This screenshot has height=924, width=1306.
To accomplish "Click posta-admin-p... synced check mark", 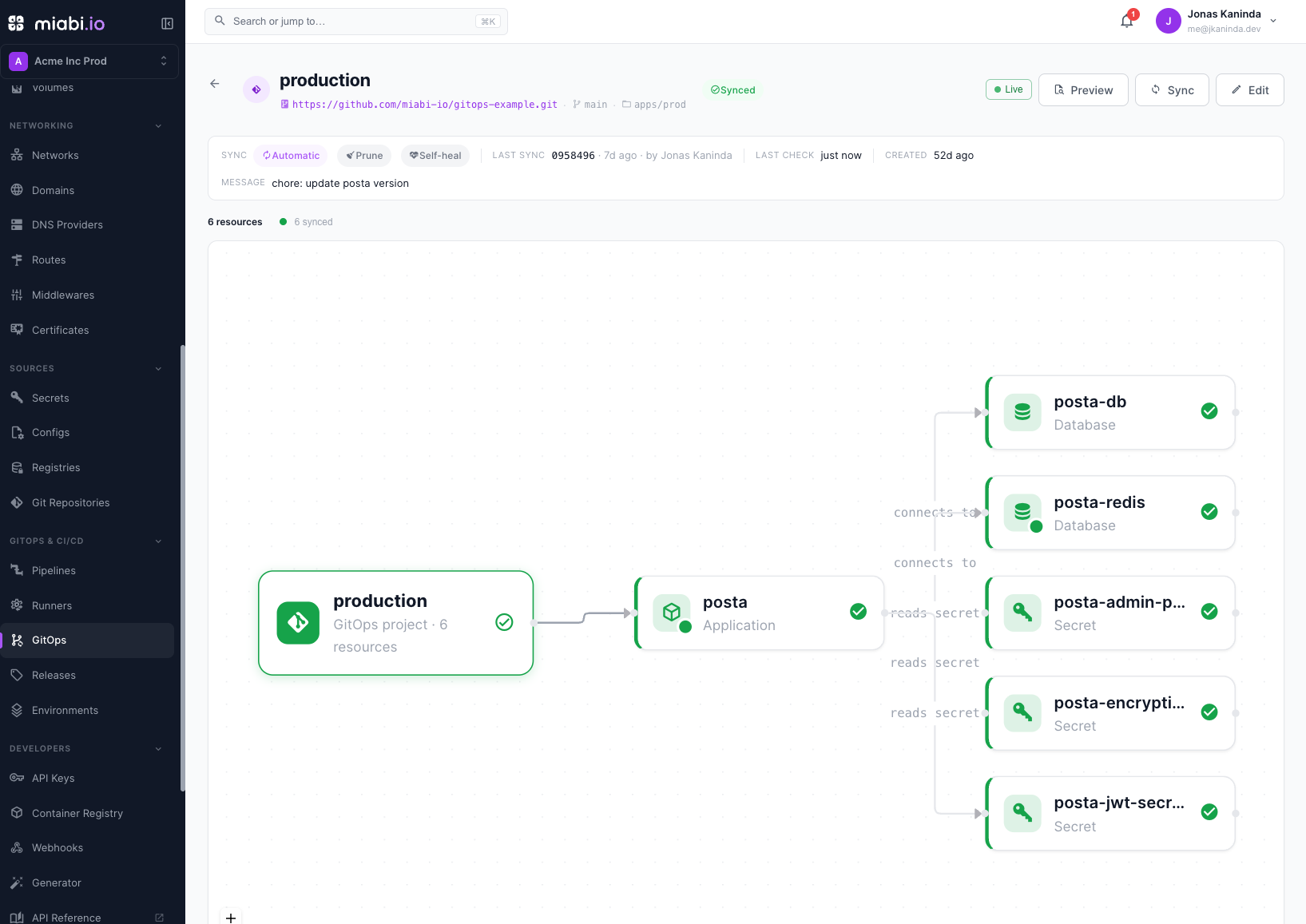I will click(1209, 612).
